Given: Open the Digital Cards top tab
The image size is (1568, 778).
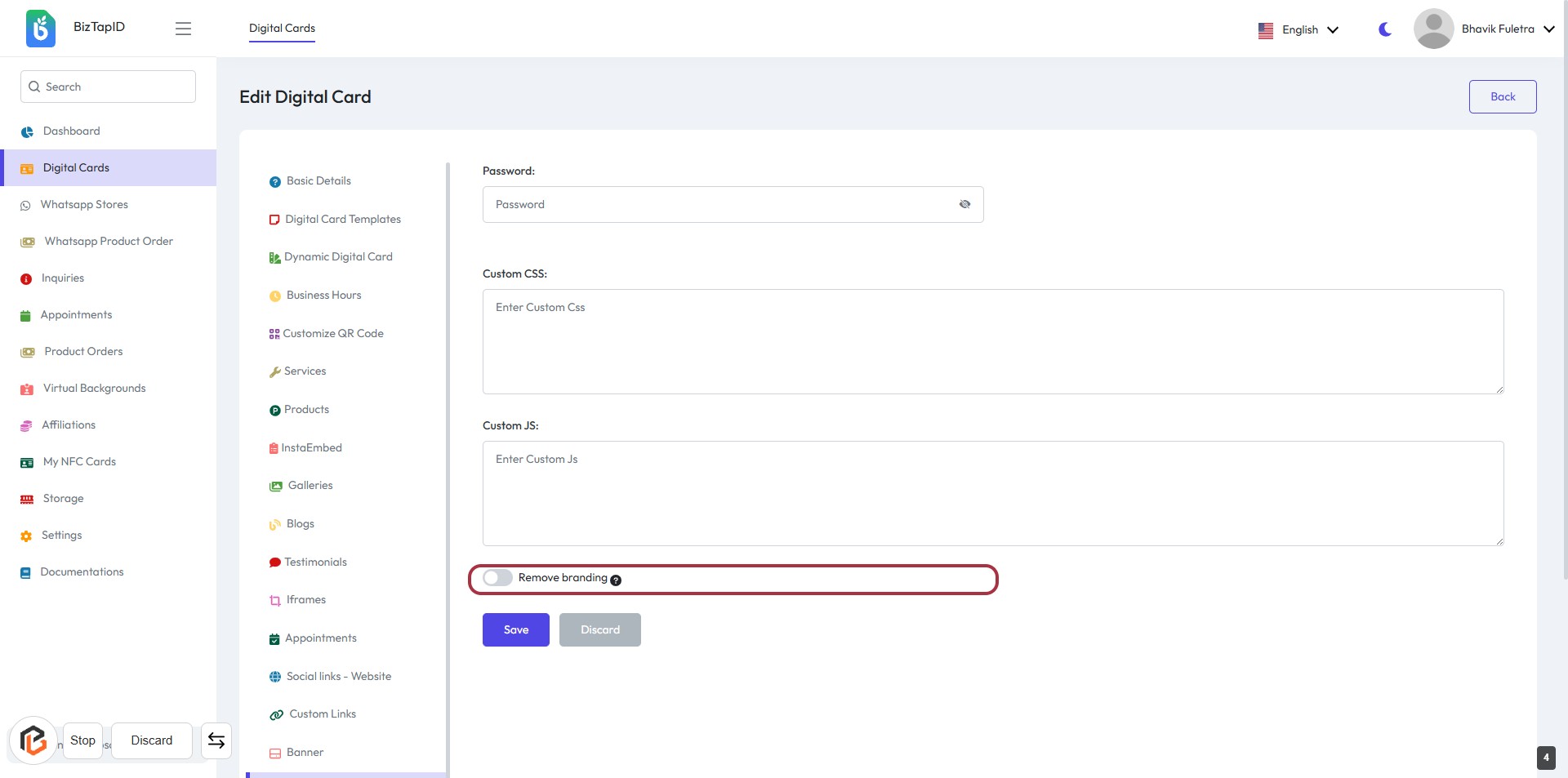Looking at the screenshot, I should pyautogui.click(x=282, y=28).
